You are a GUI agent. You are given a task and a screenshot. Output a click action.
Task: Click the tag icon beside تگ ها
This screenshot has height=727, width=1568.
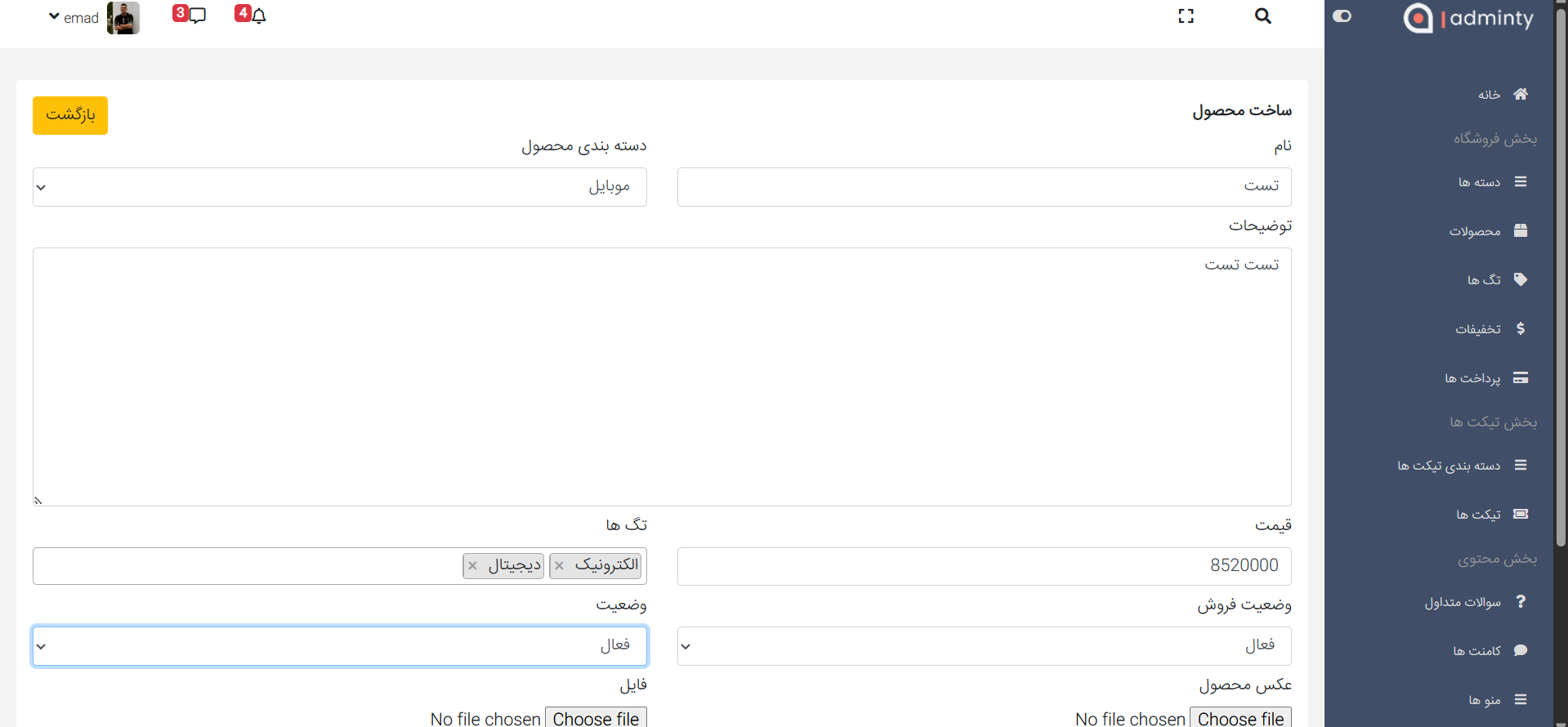pos(1520,279)
